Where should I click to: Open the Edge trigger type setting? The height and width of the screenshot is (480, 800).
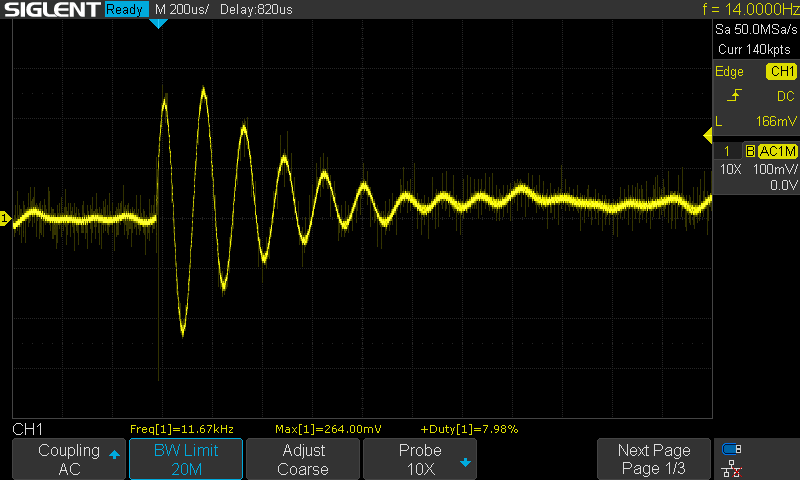(729, 72)
